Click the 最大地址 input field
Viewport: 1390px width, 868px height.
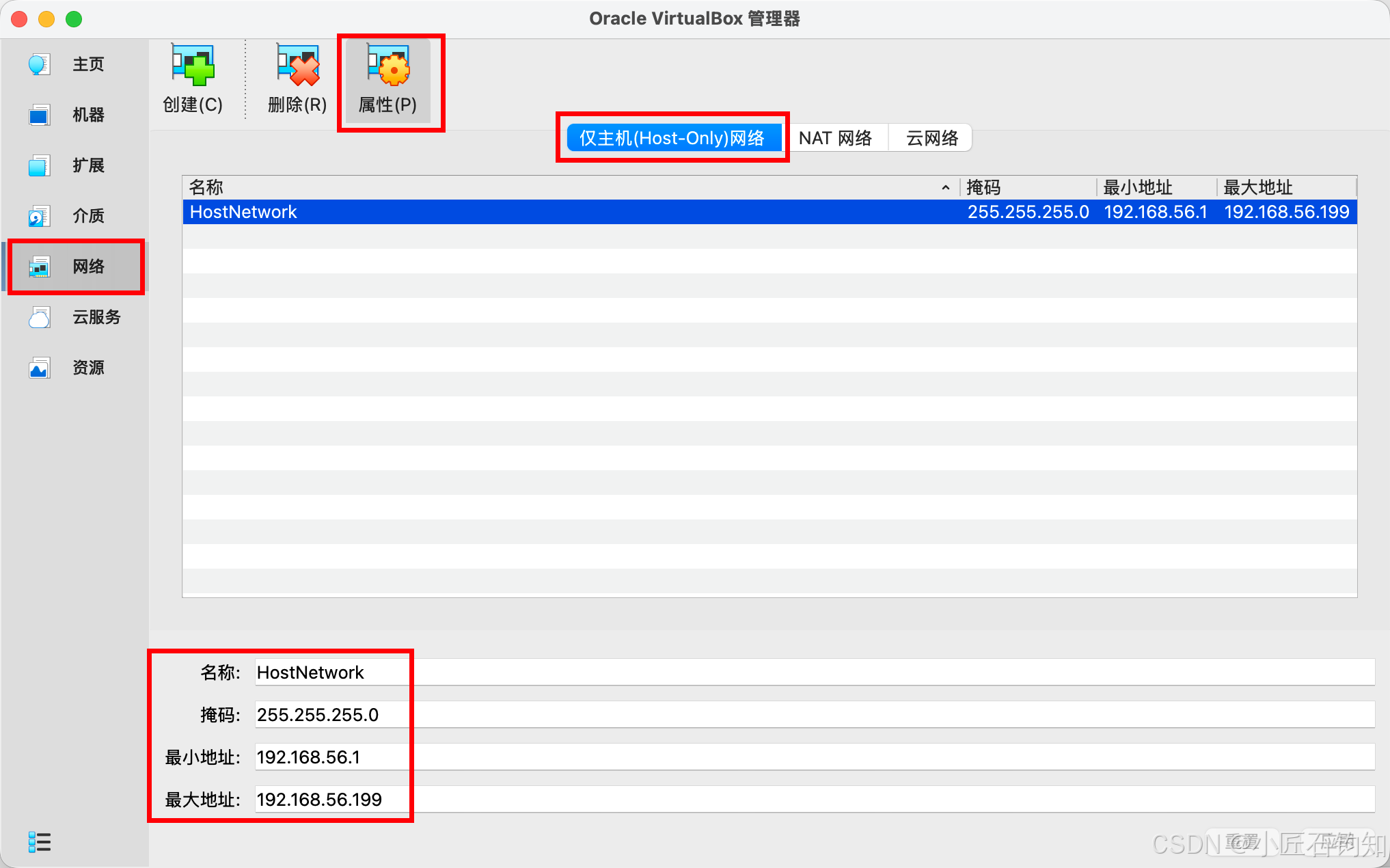(x=815, y=800)
